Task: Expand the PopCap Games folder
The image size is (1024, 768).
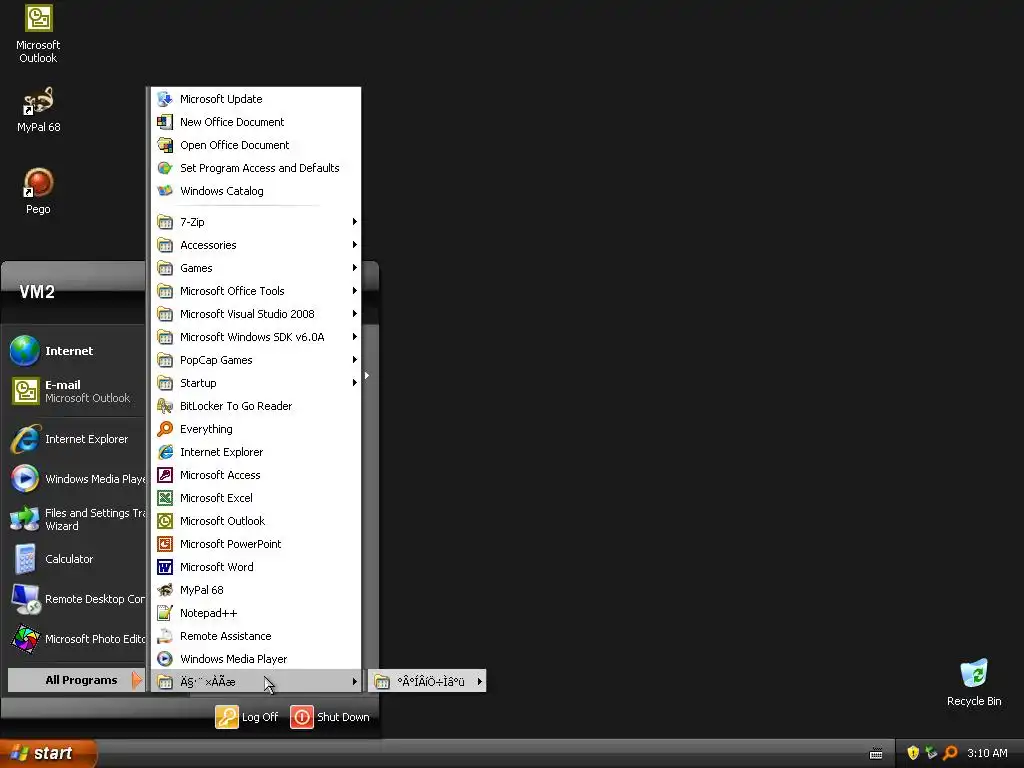Action: pos(255,360)
